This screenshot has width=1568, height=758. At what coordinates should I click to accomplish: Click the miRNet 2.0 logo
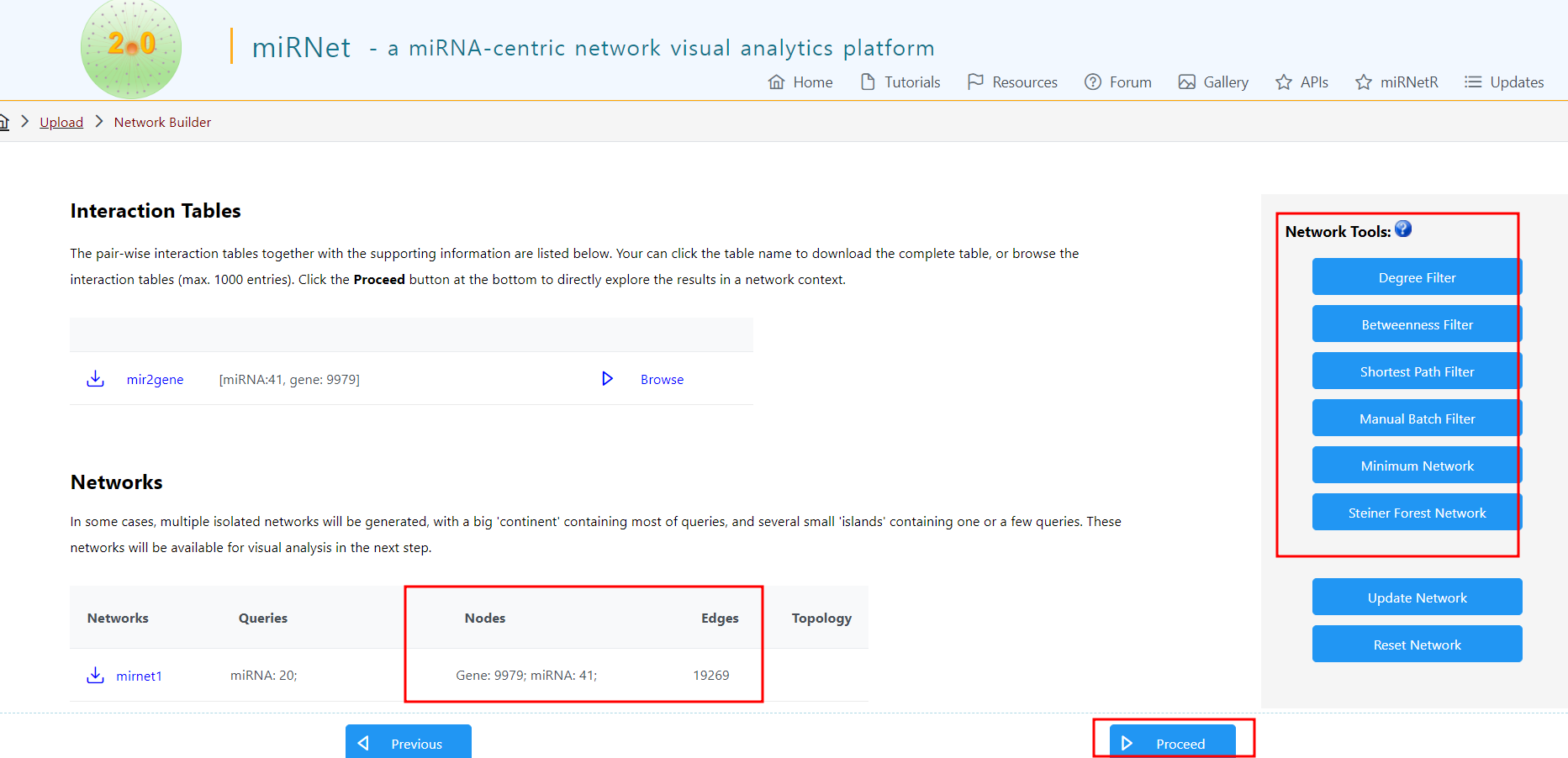131,49
